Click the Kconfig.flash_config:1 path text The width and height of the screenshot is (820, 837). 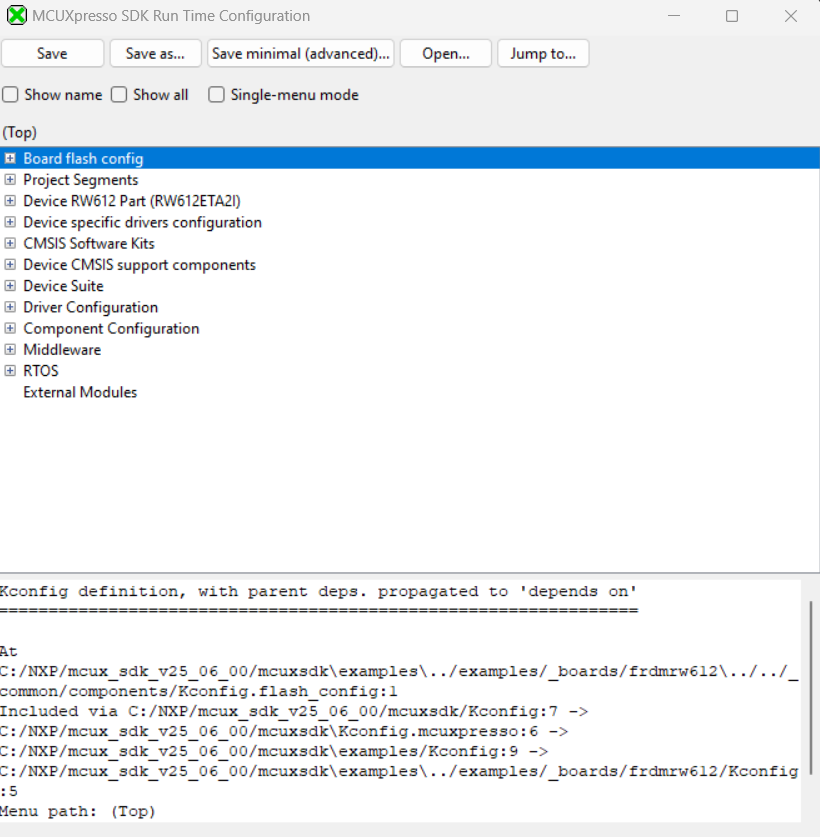199,691
